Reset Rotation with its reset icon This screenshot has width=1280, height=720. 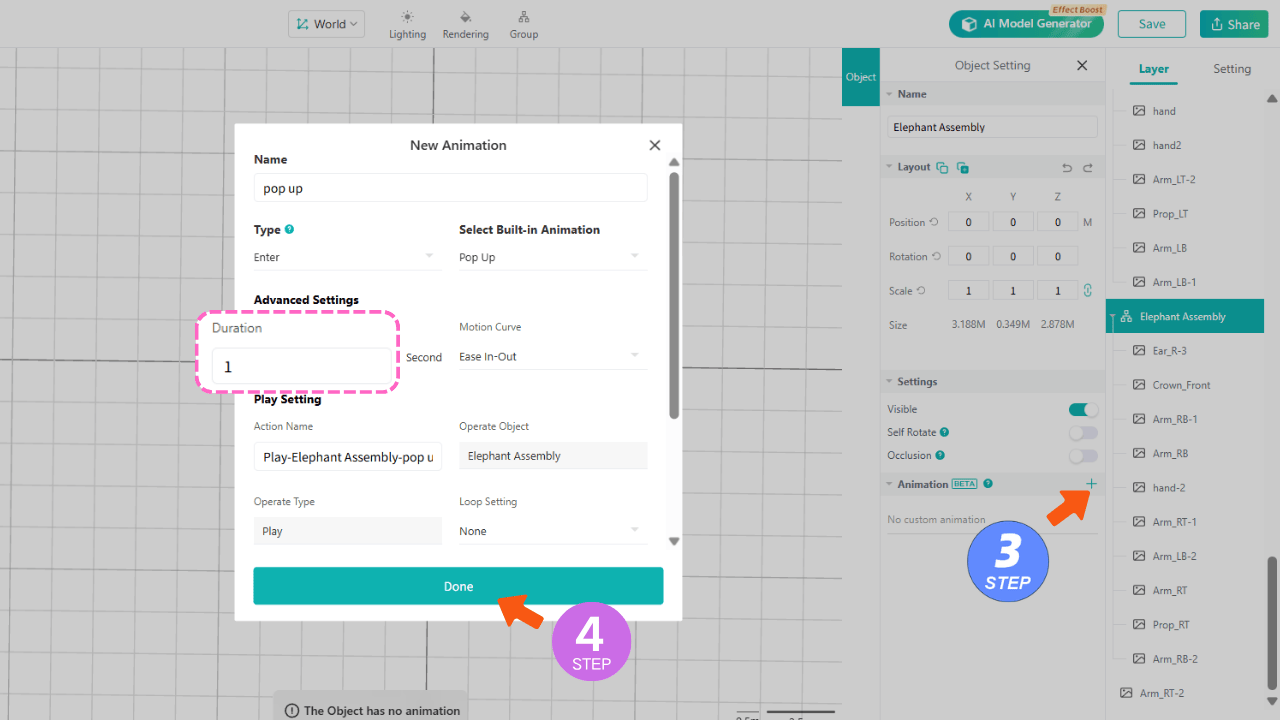coord(936,257)
